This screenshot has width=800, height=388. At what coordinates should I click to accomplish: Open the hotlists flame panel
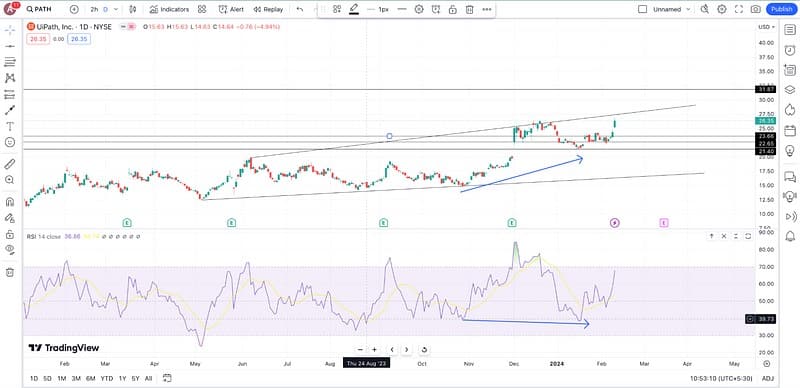(790, 110)
